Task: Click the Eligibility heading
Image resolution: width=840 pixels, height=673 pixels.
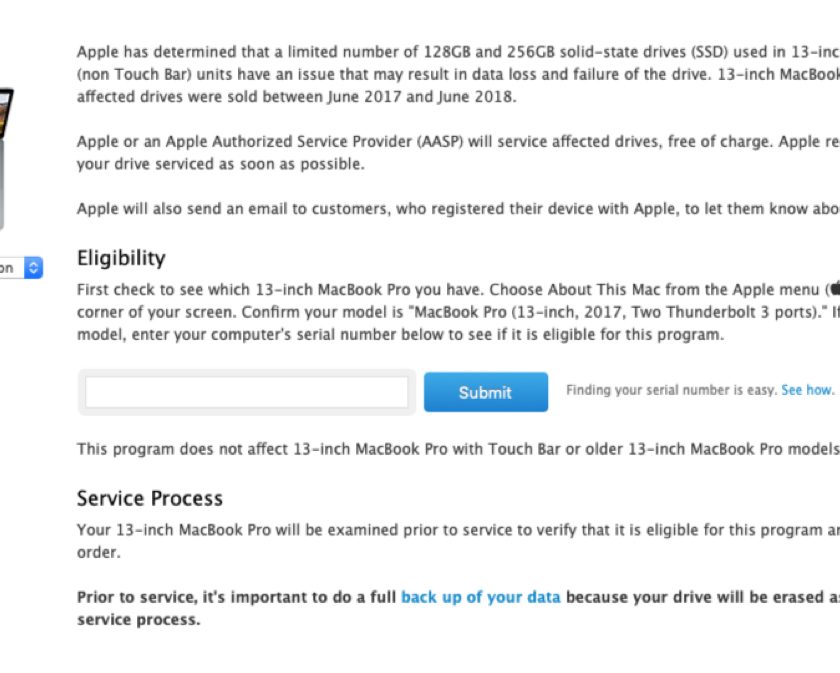Action: click(x=121, y=258)
